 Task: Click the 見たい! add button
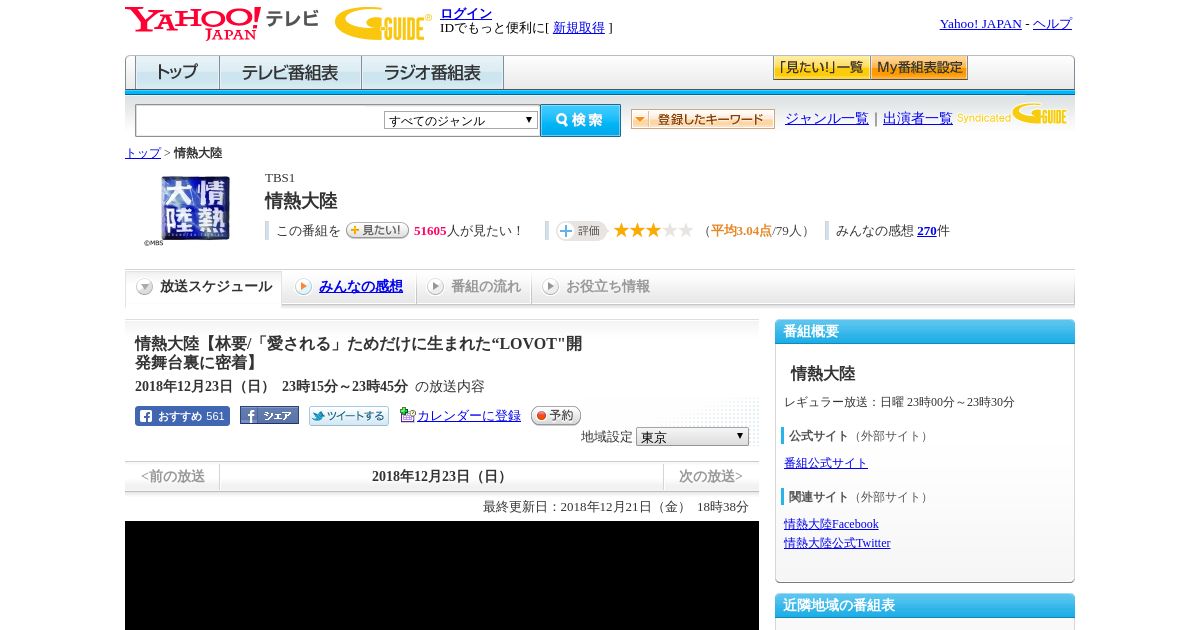(377, 230)
